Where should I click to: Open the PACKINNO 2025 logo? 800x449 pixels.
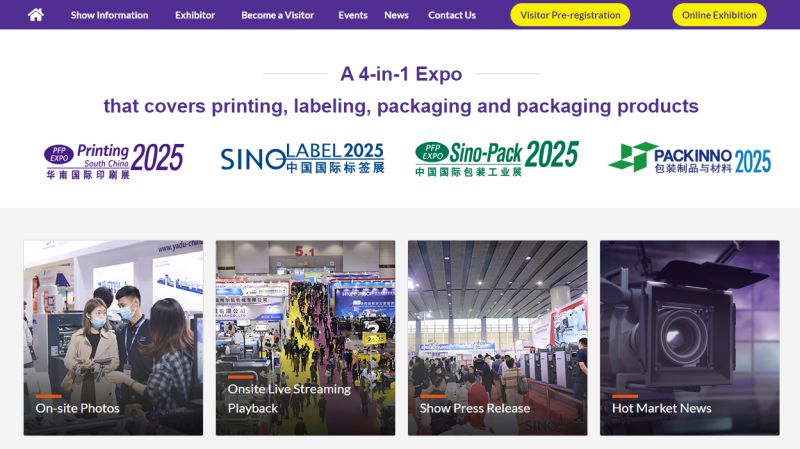pos(690,158)
